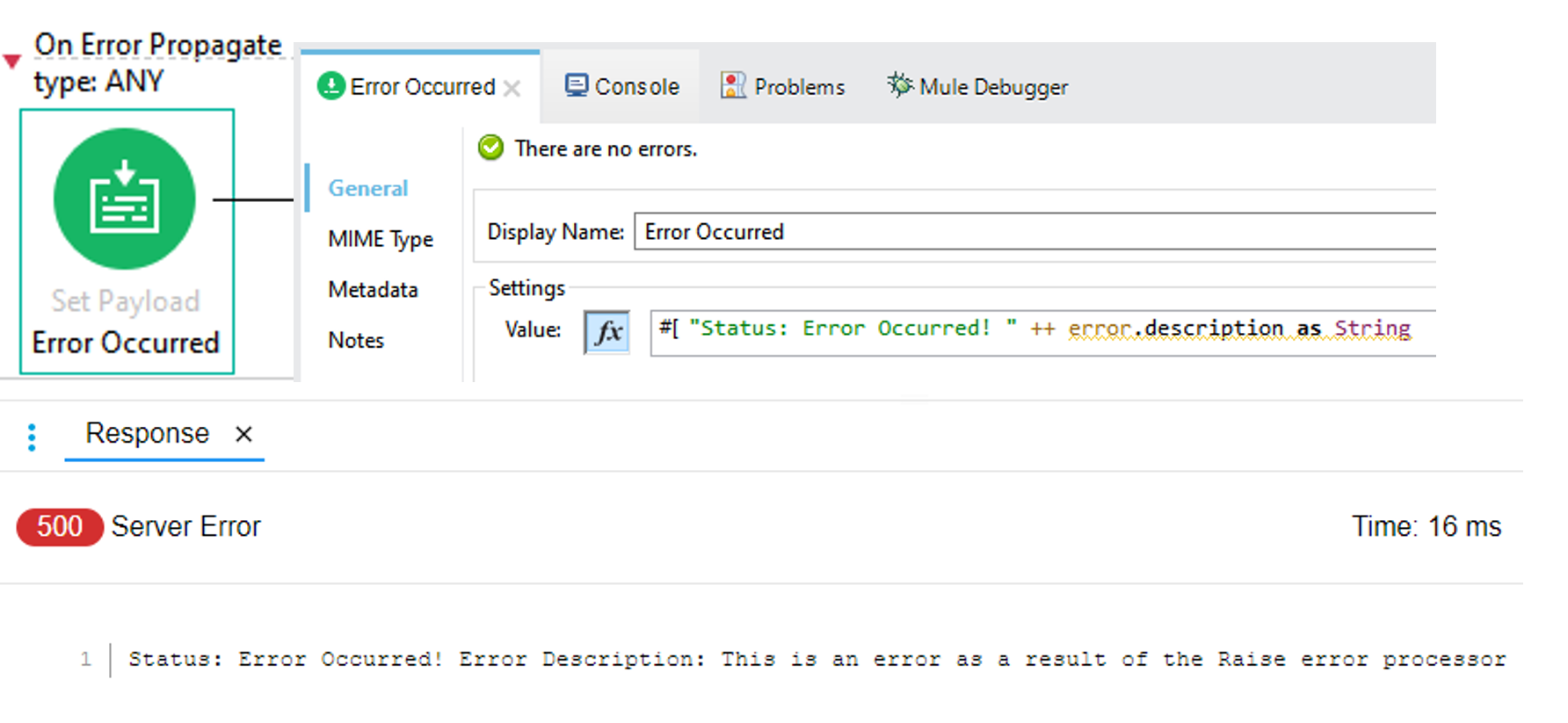Select the General settings section
Viewport: 1568px width, 723px height.
pos(367,188)
